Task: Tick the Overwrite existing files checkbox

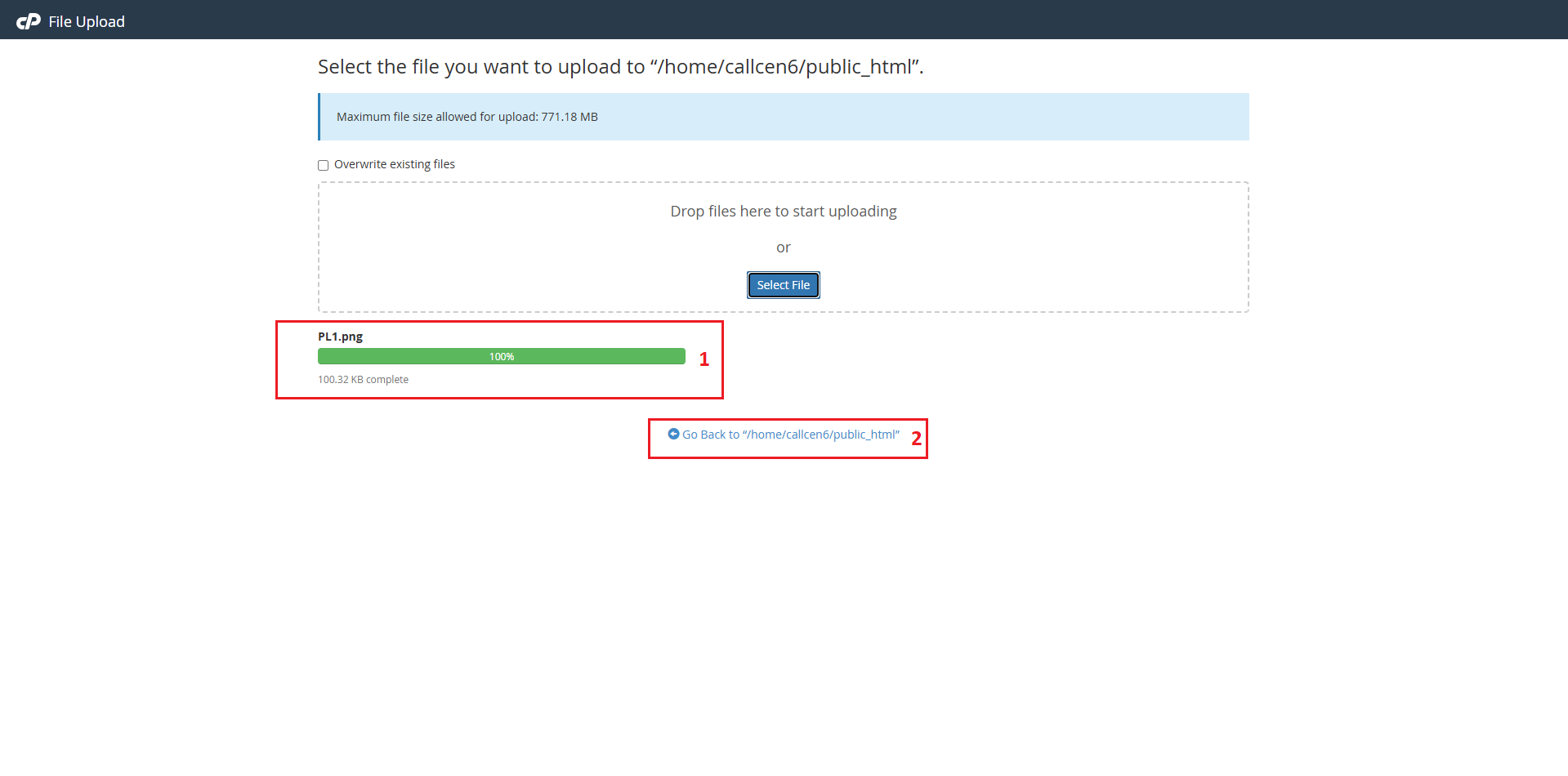Action: pos(324,165)
